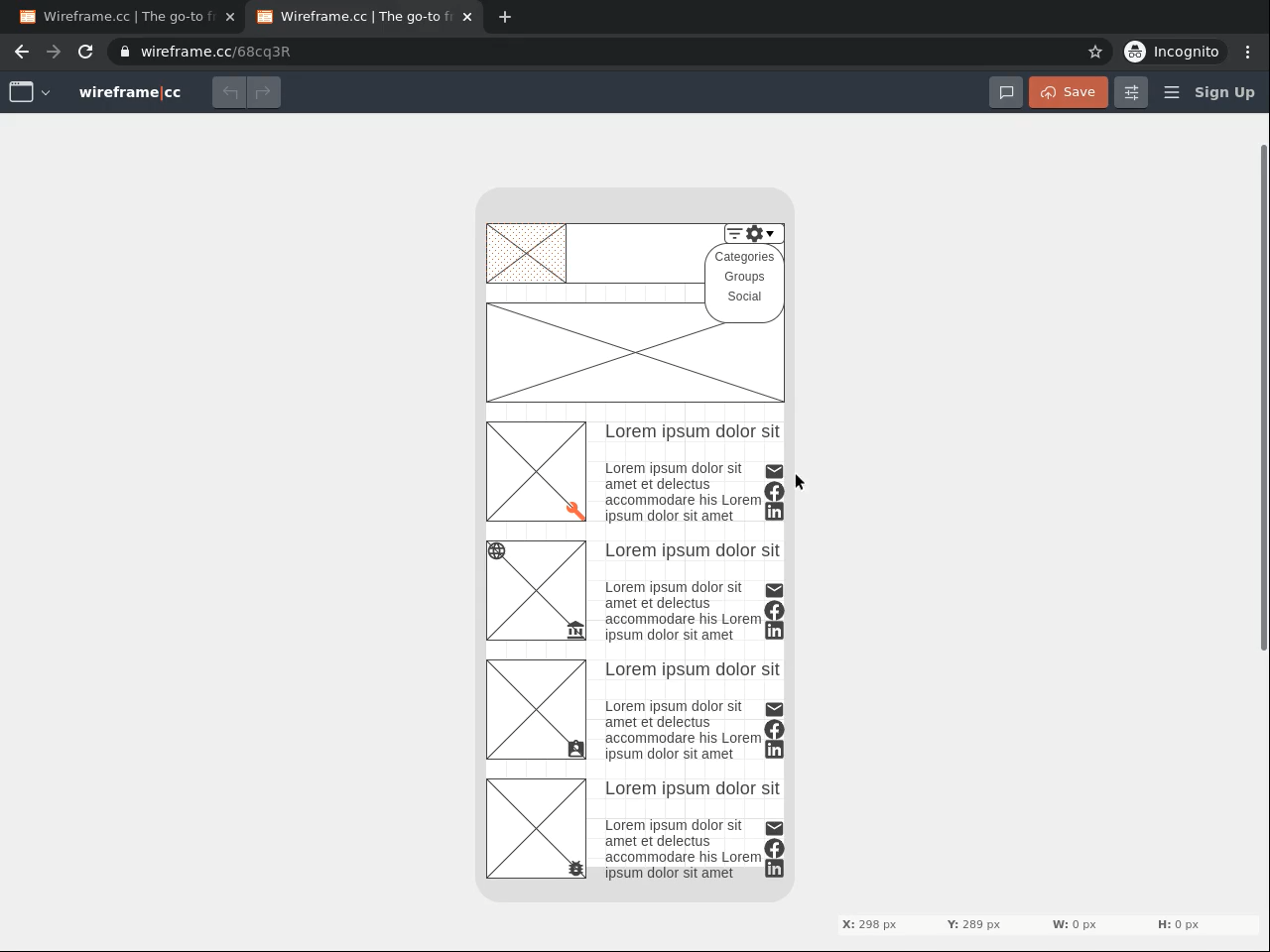The width and height of the screenshot is (1270, 952).
Task: Click the mail icon in first card
Action: [774, 471]
